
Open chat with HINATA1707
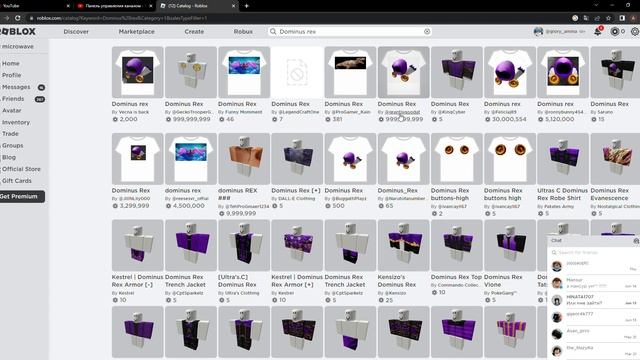[594, 300]
